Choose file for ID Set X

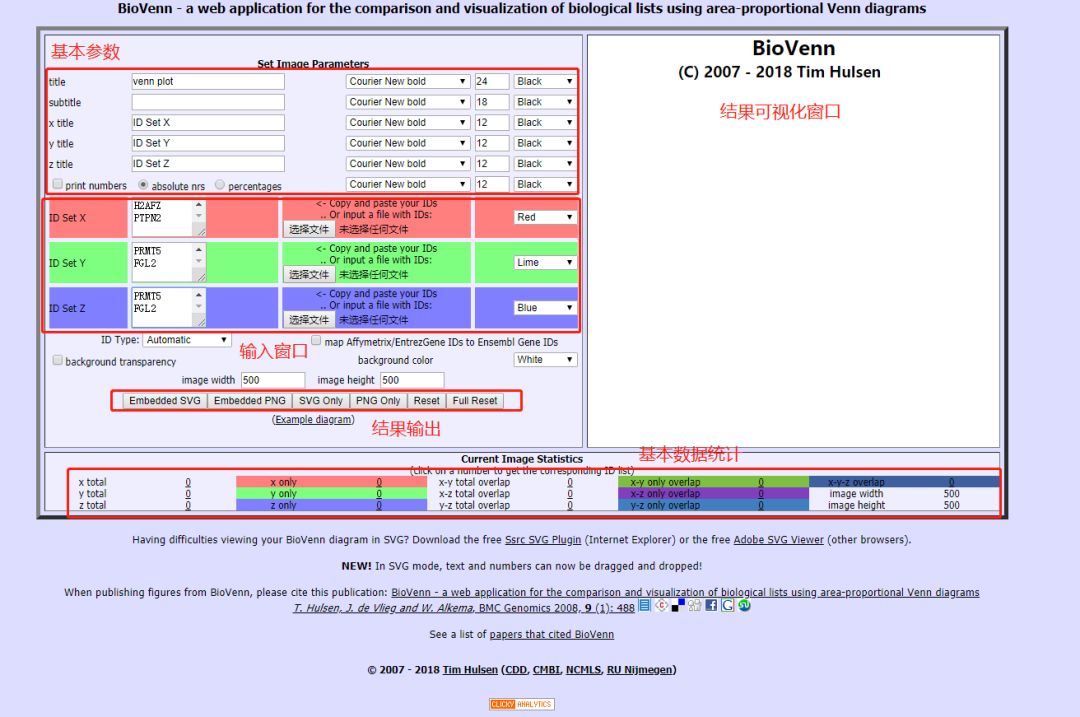309,229
